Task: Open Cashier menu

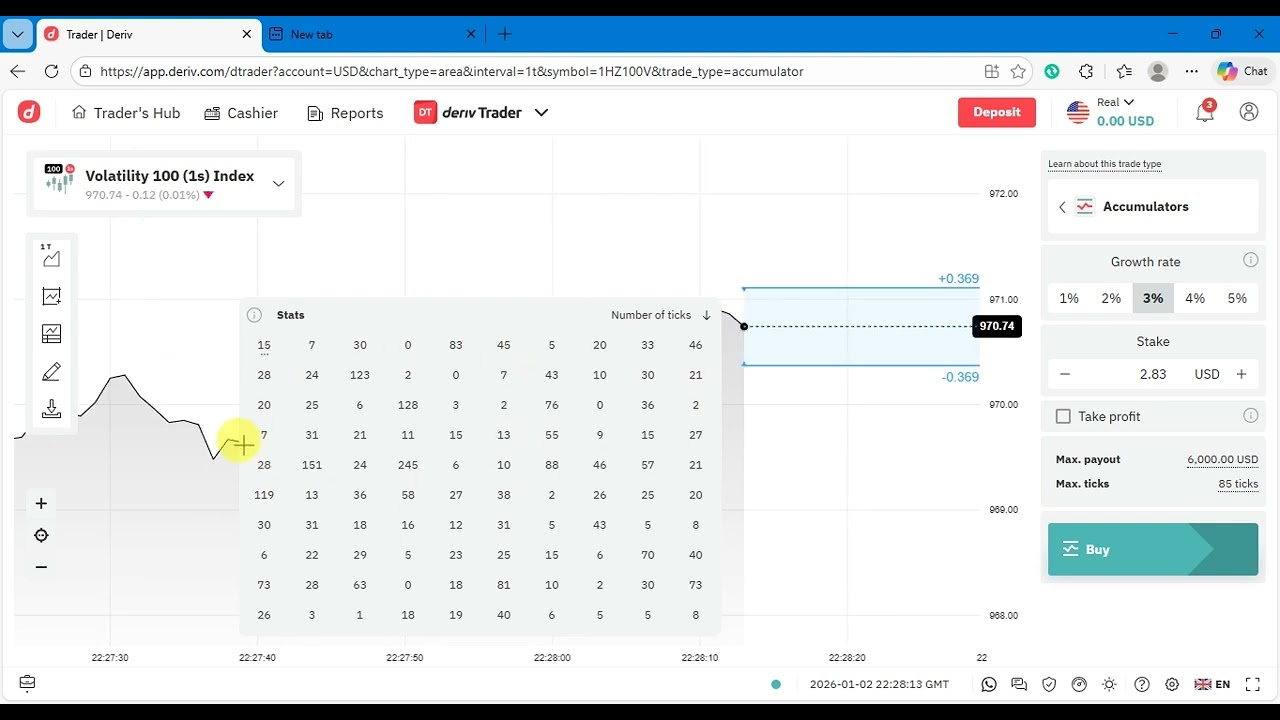Action: pyautogui.click(x=241, y=113)
